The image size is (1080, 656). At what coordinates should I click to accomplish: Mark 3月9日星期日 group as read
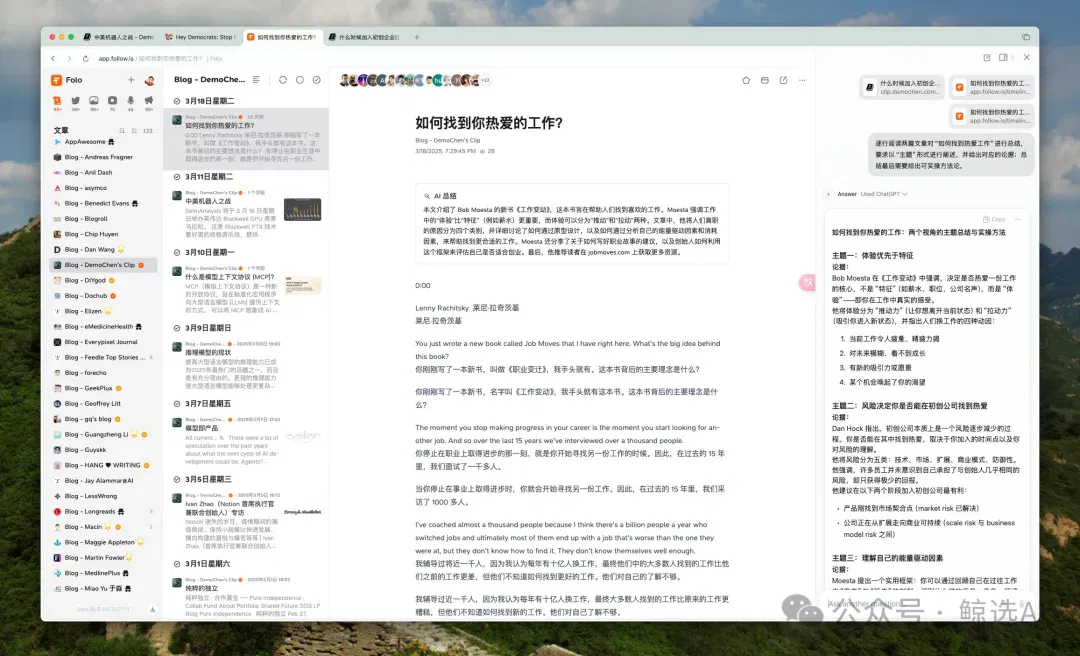click(177, 328)
